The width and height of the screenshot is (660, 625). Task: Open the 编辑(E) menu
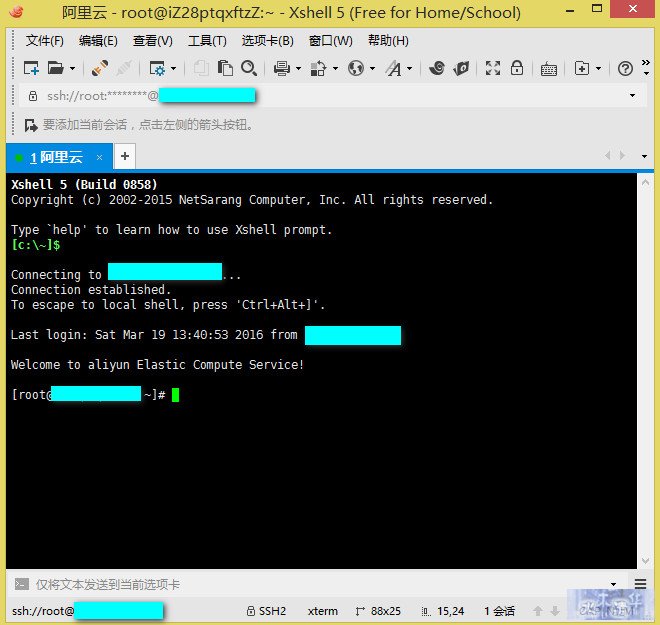pyautogui.click(x=98, y=41)
